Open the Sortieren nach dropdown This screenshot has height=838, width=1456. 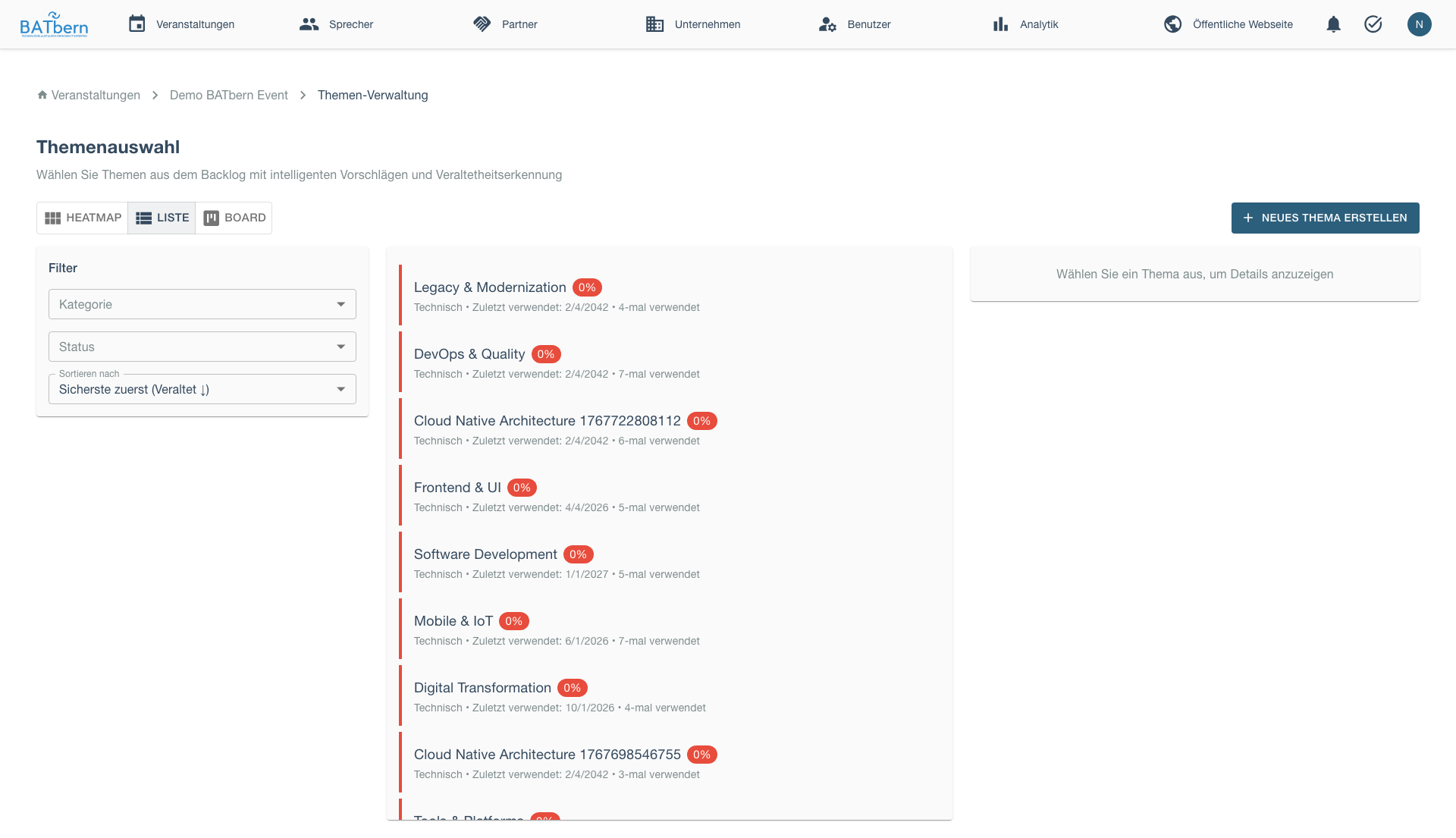click(202, 389)
